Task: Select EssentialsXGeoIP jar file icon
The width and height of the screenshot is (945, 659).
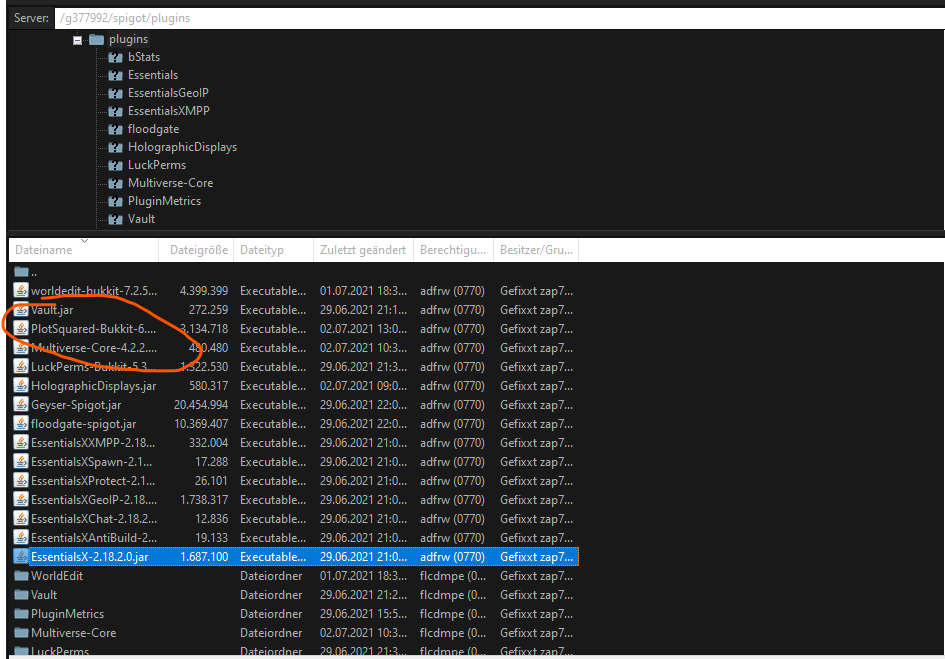Action: pyautogui.click(x=21, y=500)
